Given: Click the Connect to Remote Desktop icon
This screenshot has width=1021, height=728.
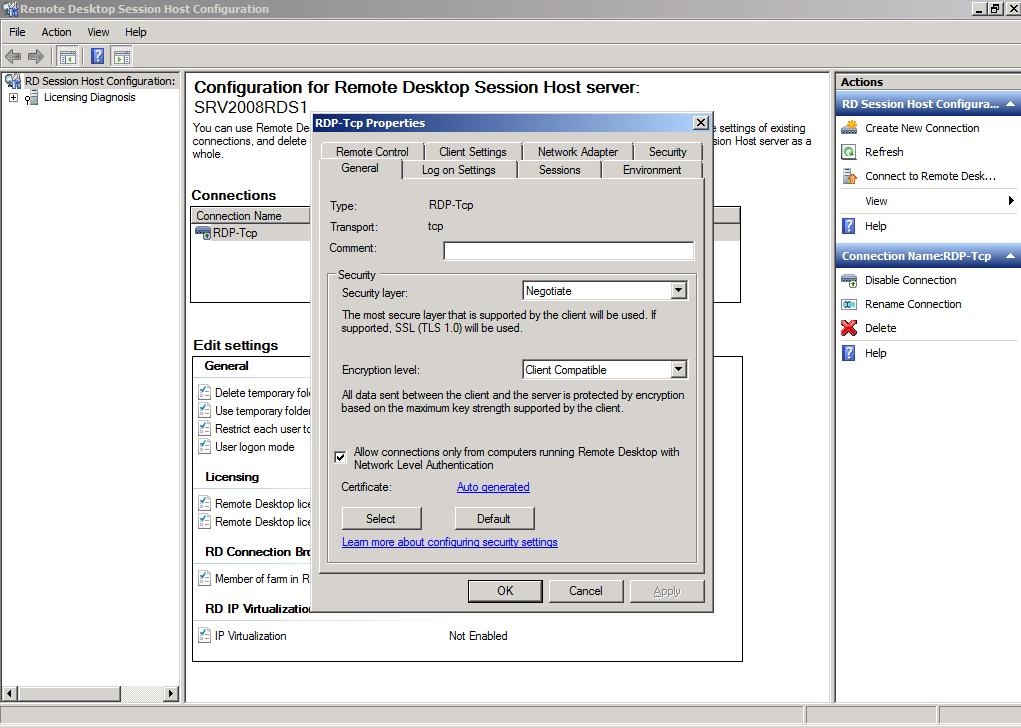Looking at the screenshot, I should (x=849, y=176).
